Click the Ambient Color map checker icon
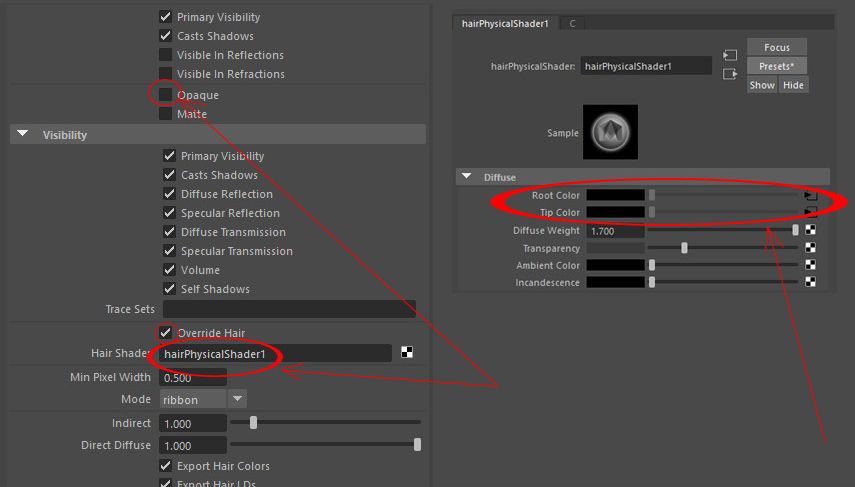Viewport: 855px width, 487px height. (811, 265)
